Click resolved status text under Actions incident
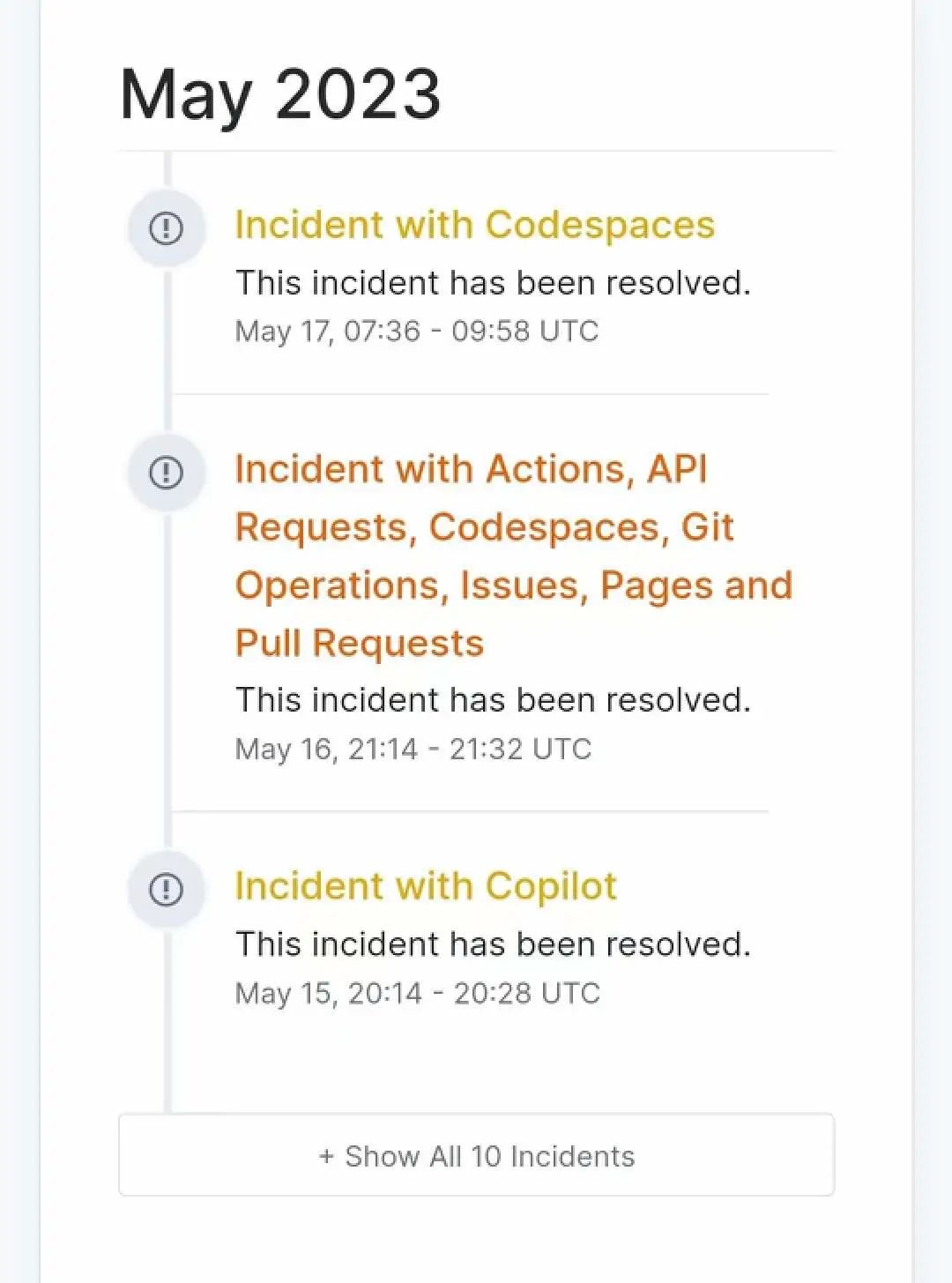The width and height of the screenshot is (952, 1283). coord(493,700)
